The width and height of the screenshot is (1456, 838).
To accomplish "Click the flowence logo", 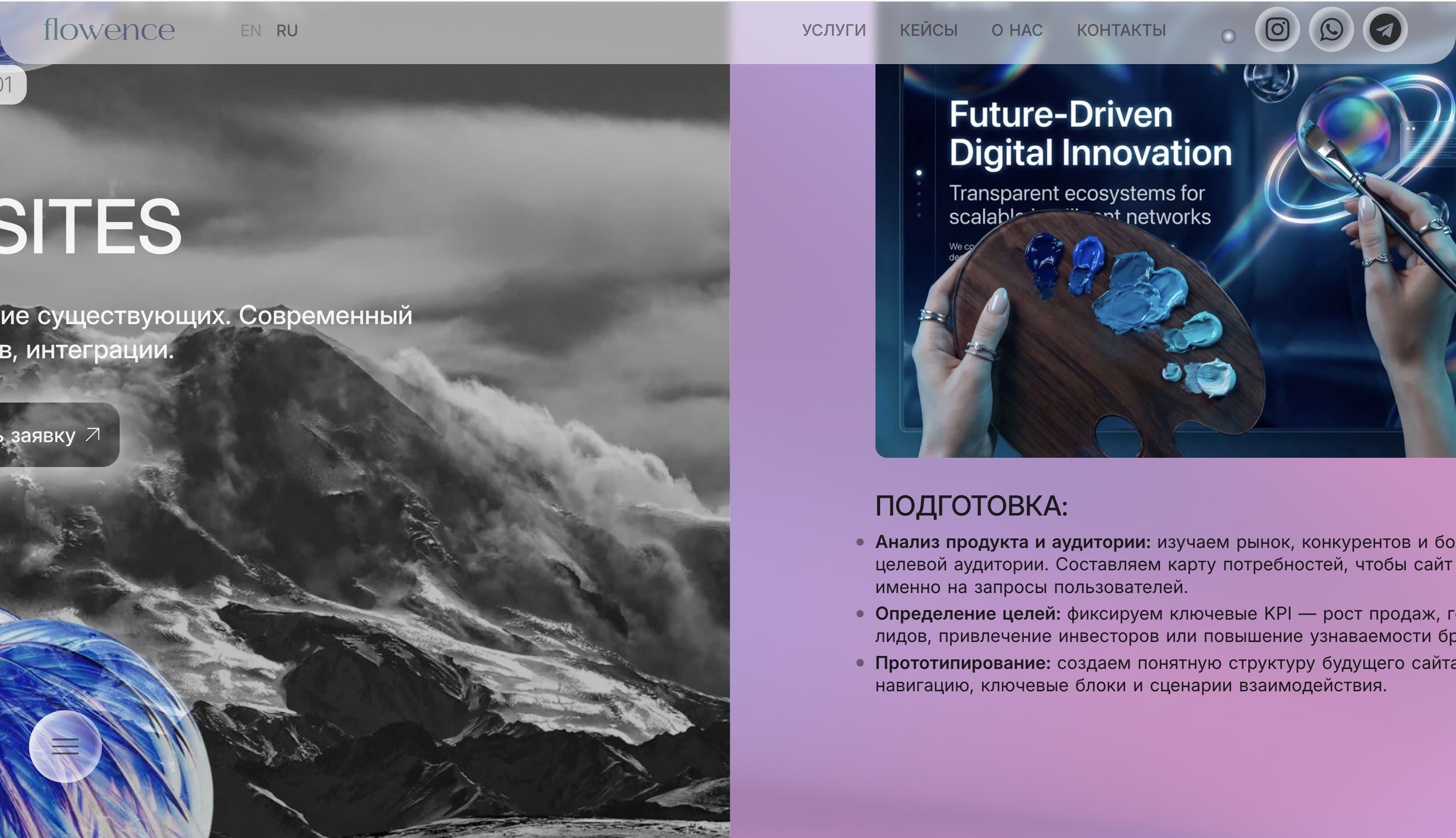I will pyautogui.click(x=109, y=30).
